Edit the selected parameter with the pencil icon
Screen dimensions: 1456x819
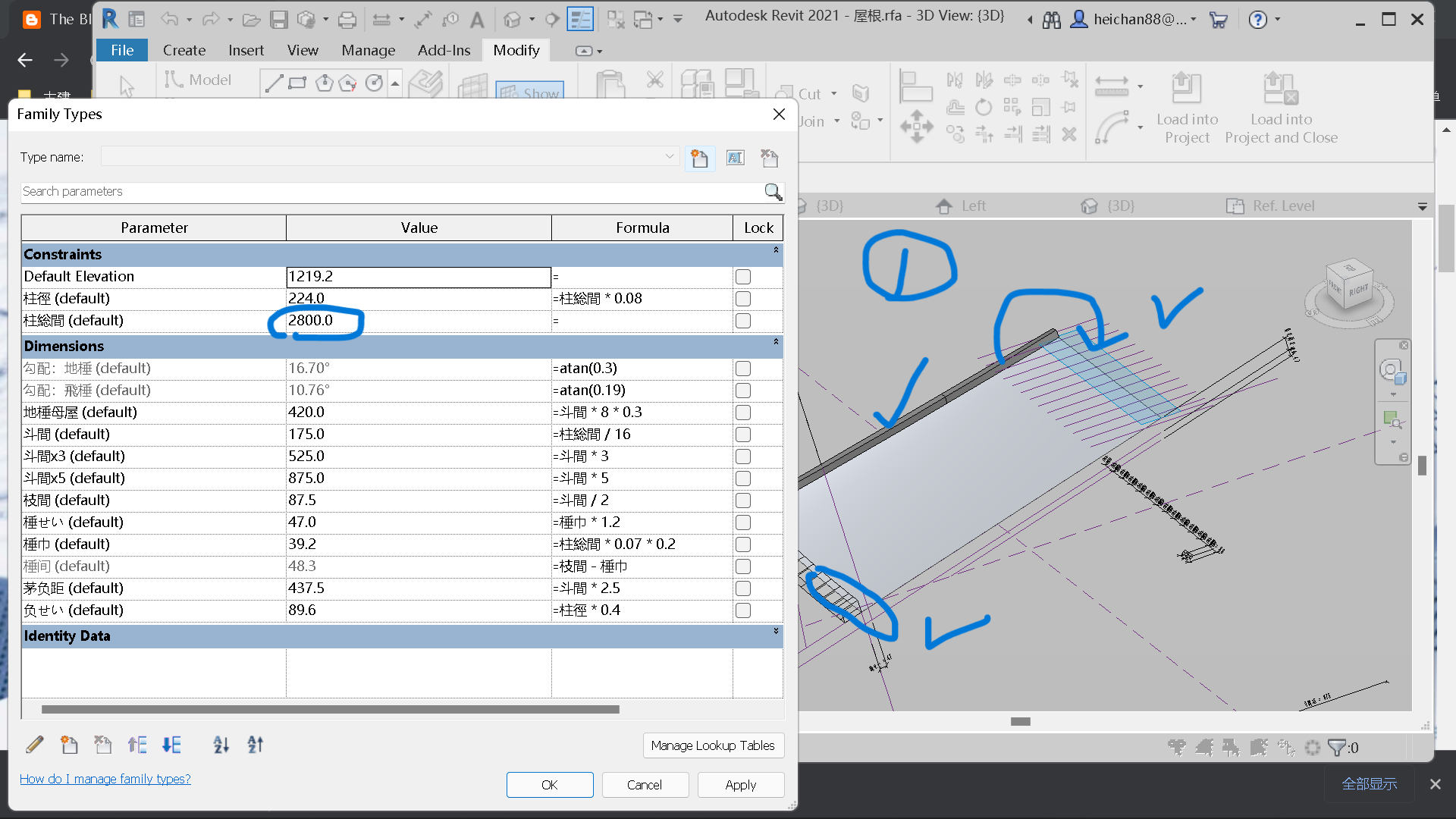[x=34, y=745]
